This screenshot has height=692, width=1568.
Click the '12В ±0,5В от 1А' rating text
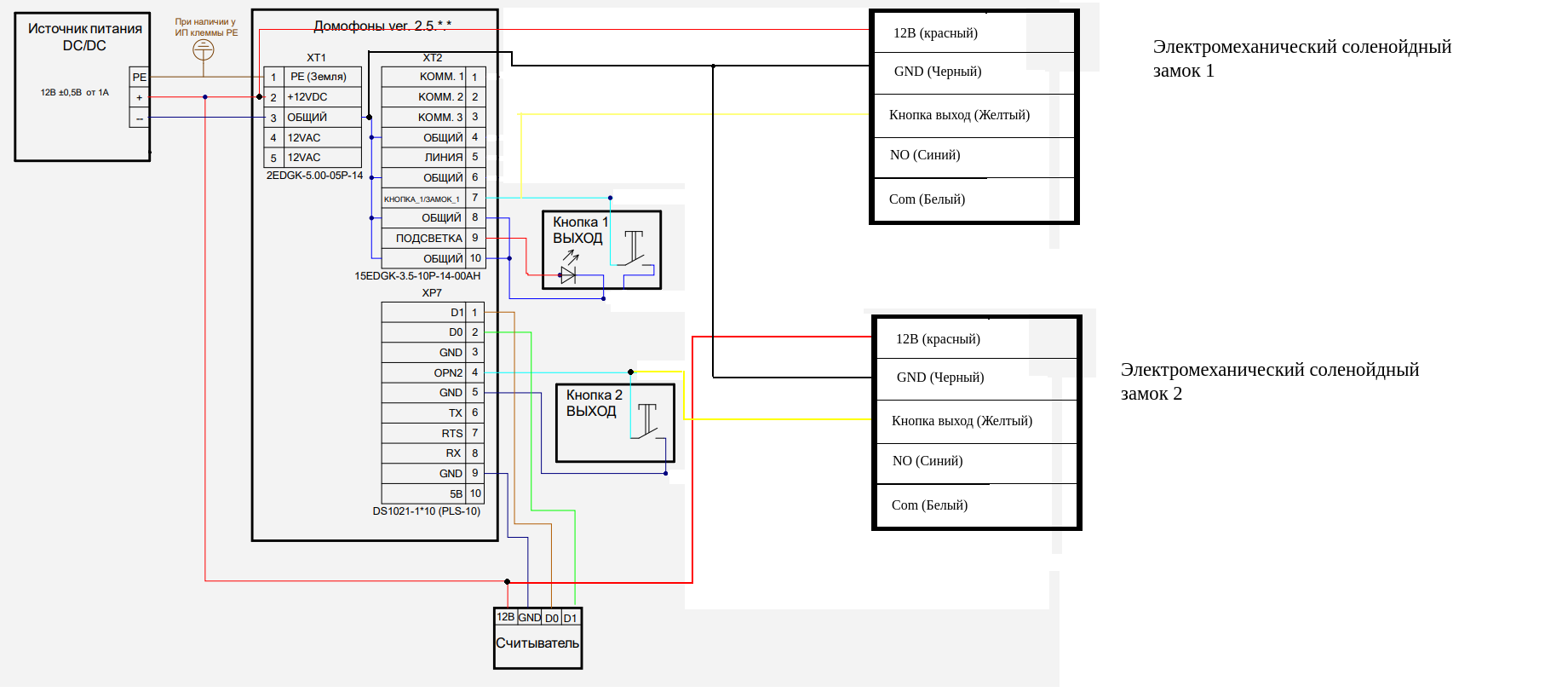[x=75, y=92]
